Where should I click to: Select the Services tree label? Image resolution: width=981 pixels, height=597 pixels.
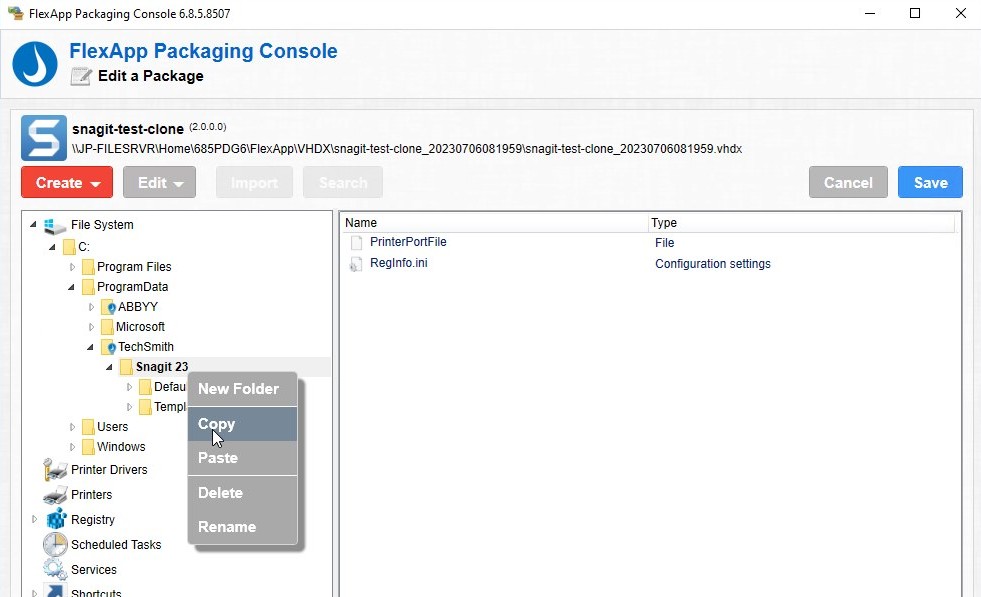tap(94, 569)
